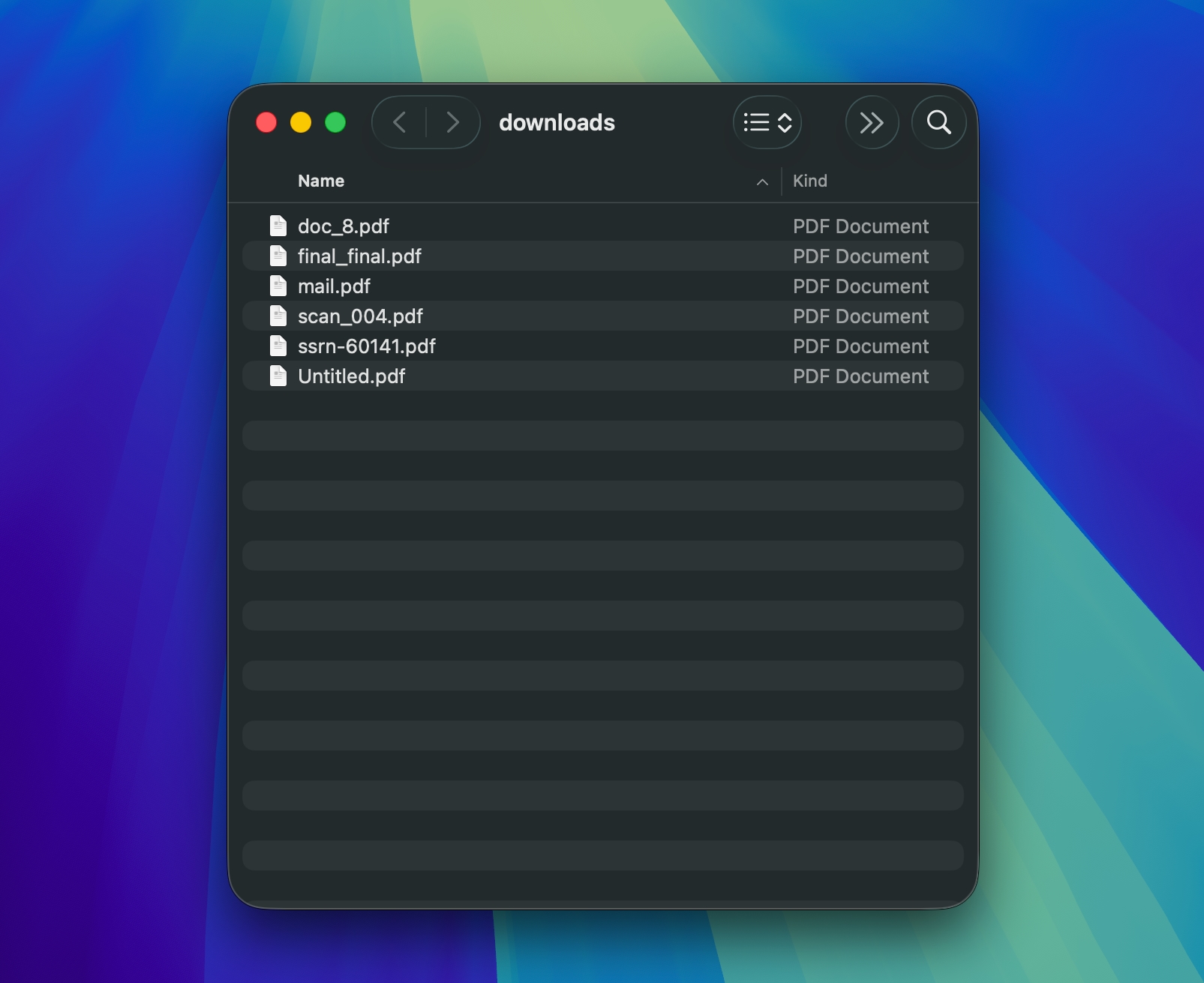Select the row for mail.pdf

pos(525,286)
